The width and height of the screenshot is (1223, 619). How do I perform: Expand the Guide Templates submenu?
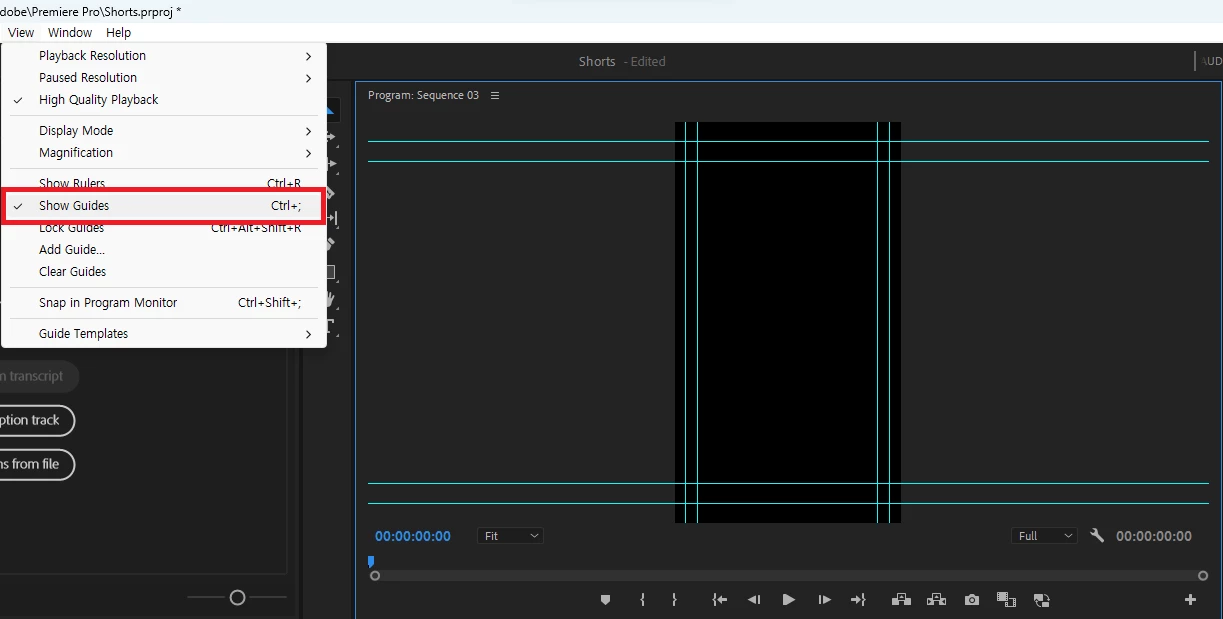point(164,334)
